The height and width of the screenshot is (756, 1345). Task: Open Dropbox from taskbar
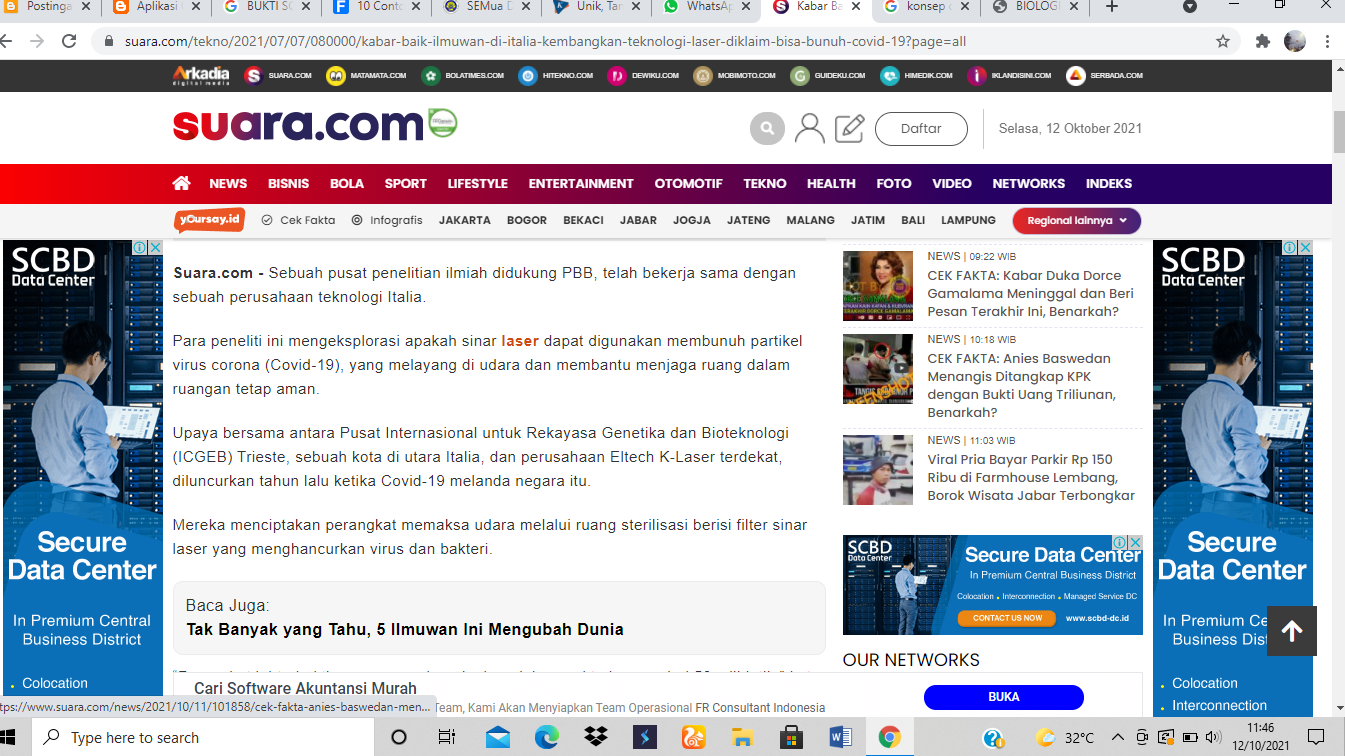595,738
